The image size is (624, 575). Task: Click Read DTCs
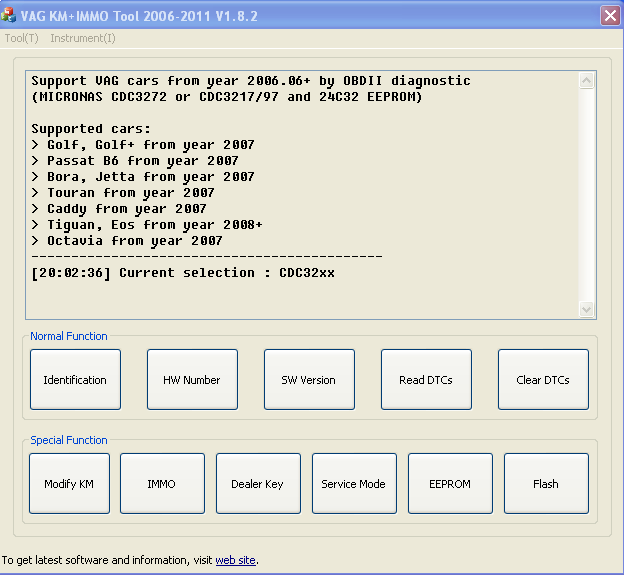pyautogui.click(x=426, y=380)
